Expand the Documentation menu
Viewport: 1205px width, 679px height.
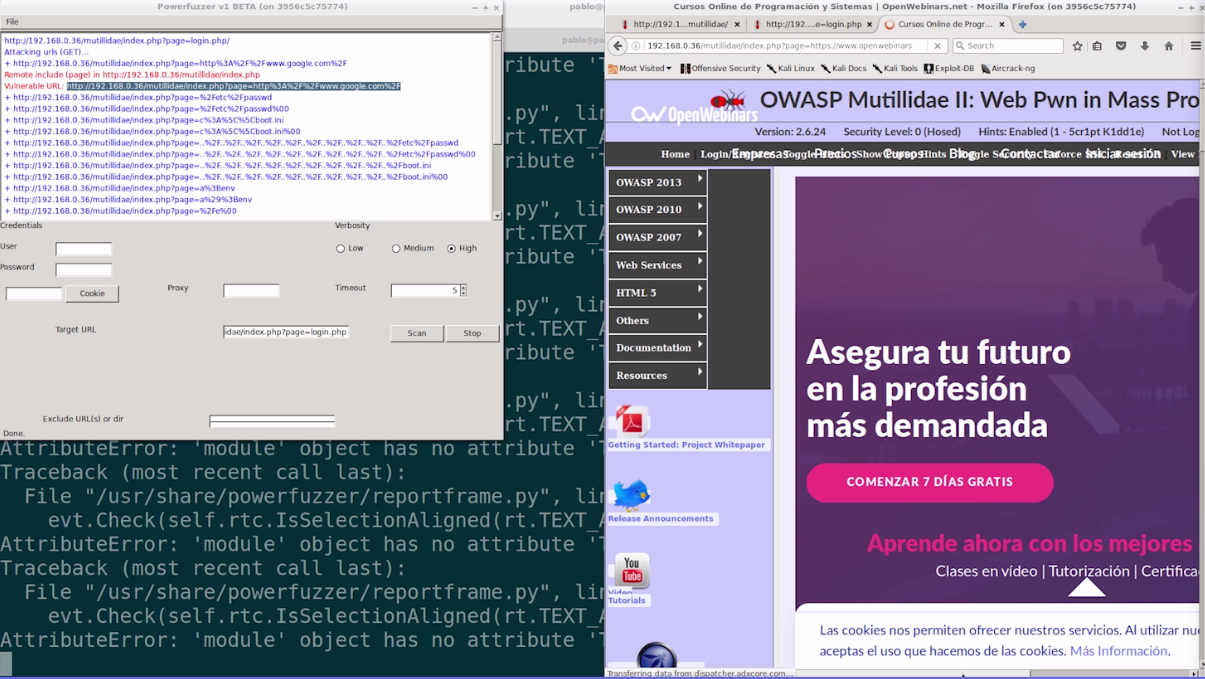pyautogui.click(x=657, y=347)
